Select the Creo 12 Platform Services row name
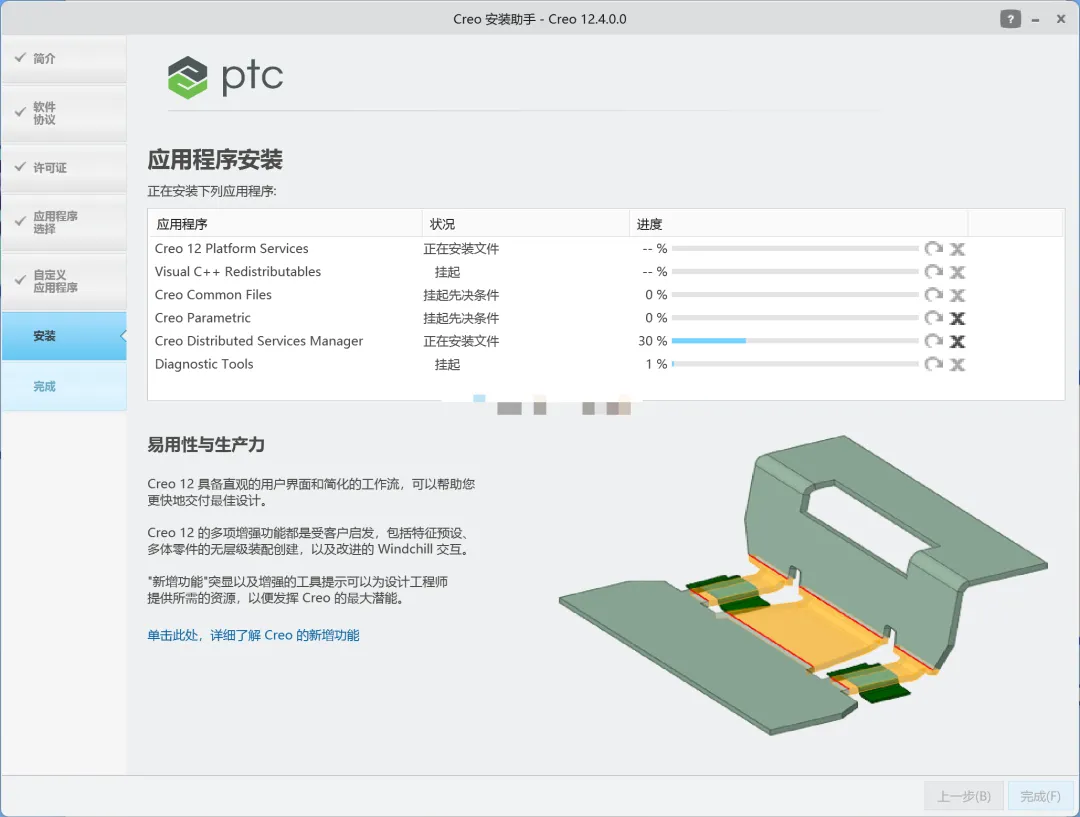1080x817 pixels. coord(231,249)
